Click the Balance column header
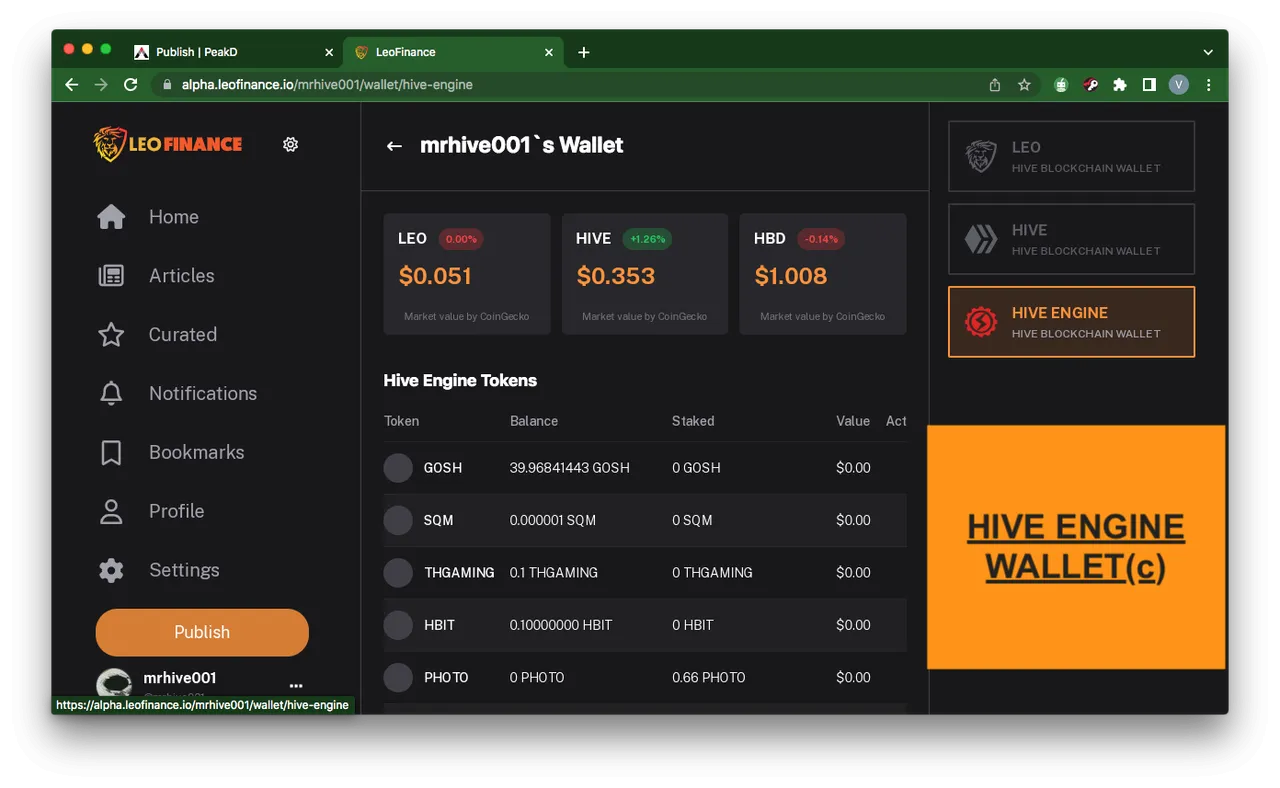1280x788 pixels. pos(534,421)
